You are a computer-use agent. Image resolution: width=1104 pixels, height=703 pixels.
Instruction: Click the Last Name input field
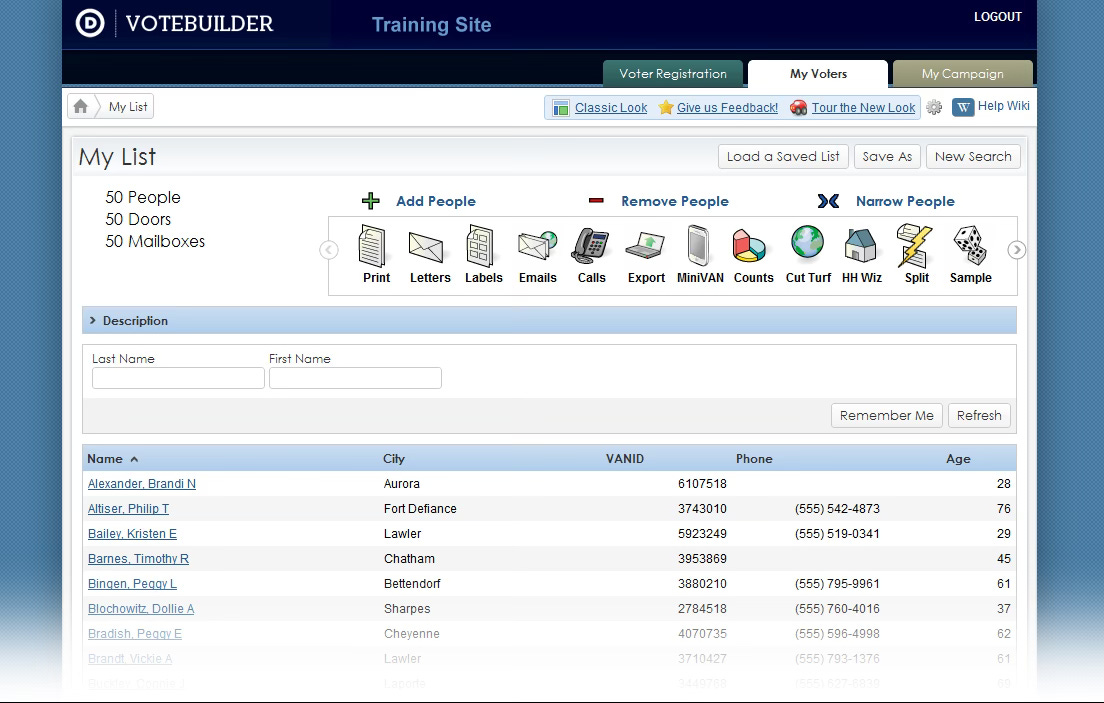(x=178, y=378)
